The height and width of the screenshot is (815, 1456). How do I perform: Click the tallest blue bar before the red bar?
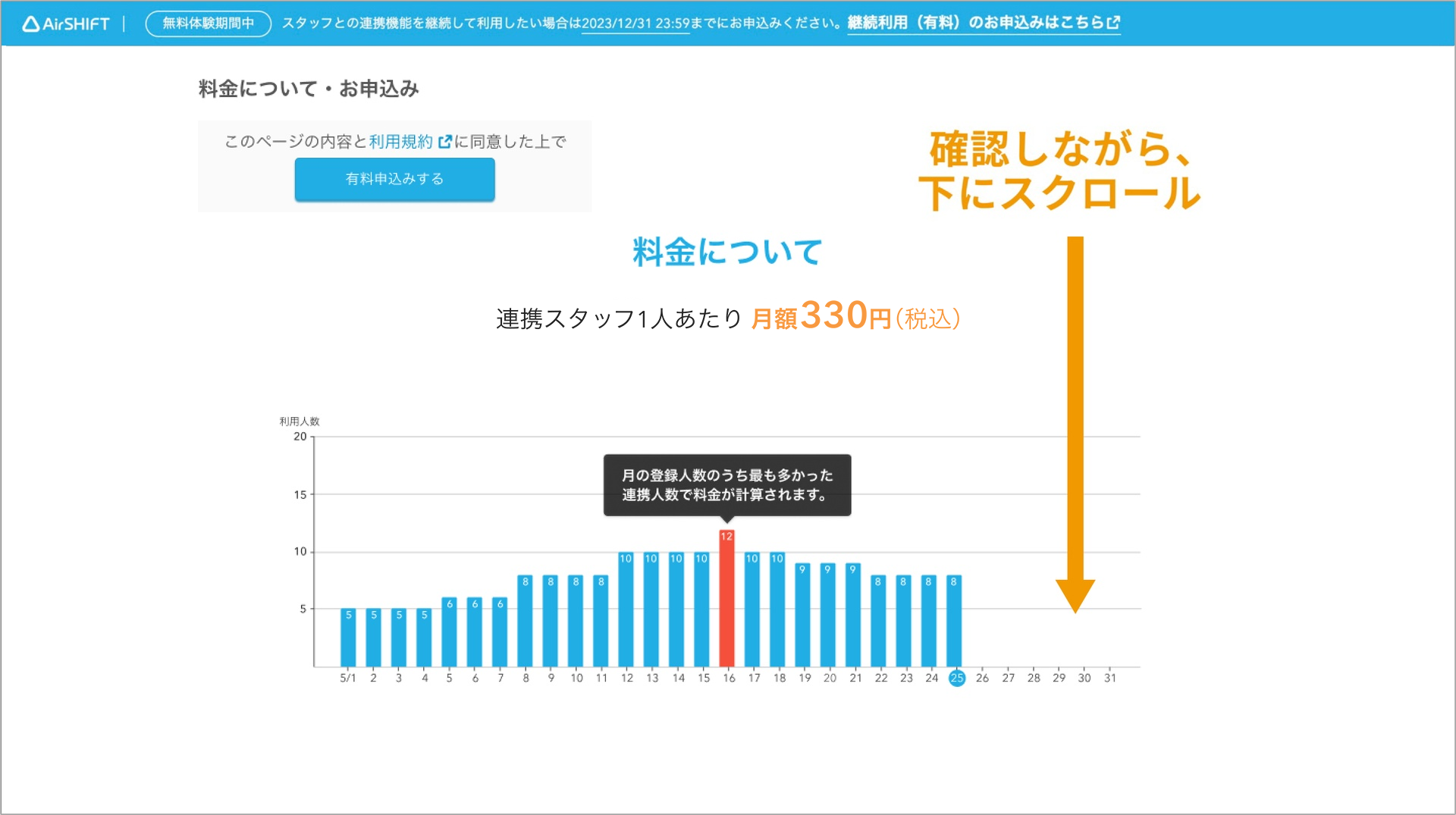tap(701, 607)
